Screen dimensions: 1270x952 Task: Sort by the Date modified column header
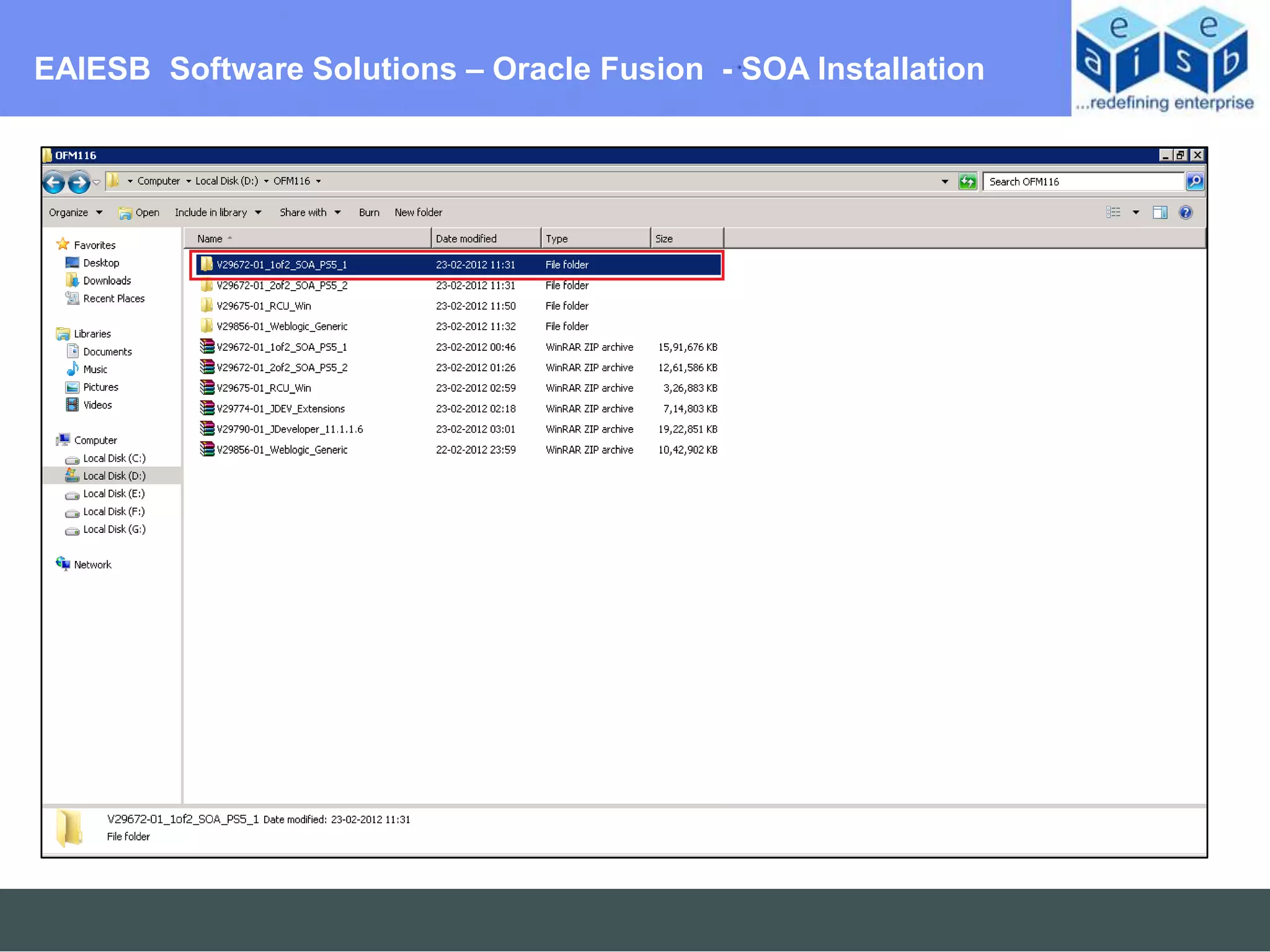486,239
